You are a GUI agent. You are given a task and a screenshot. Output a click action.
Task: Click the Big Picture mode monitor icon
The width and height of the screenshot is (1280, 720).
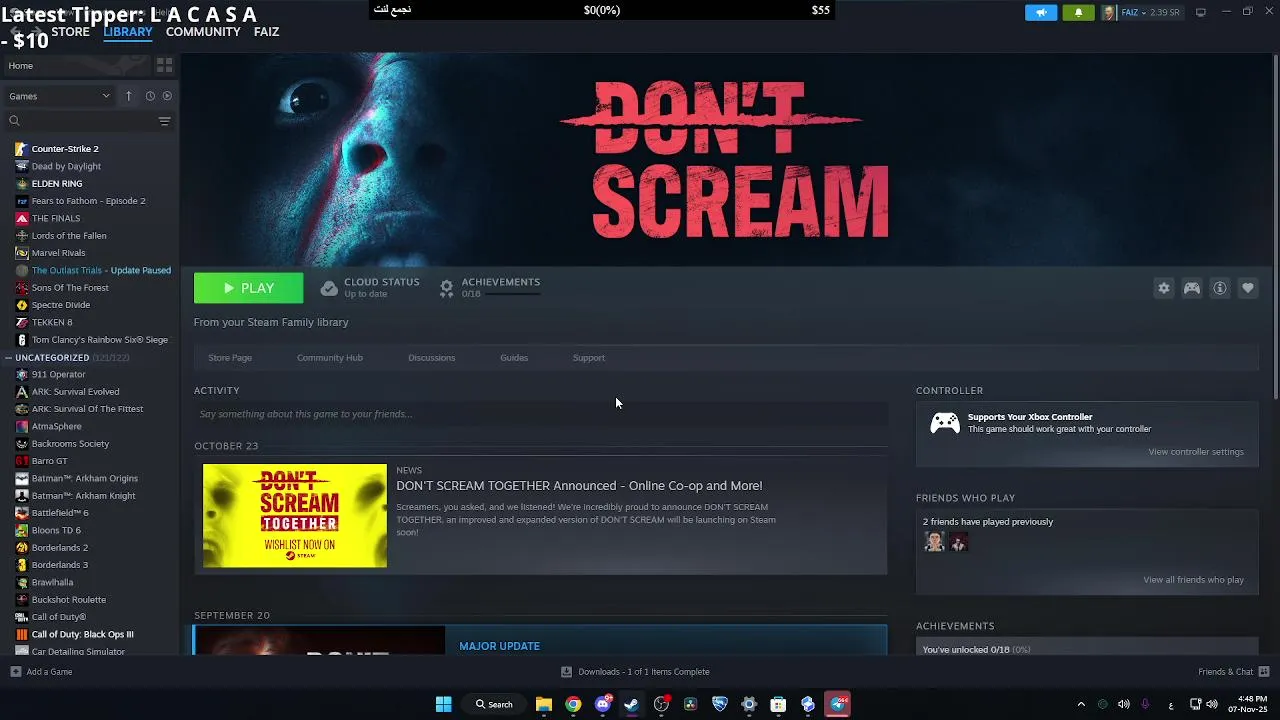coord(1201,12)
